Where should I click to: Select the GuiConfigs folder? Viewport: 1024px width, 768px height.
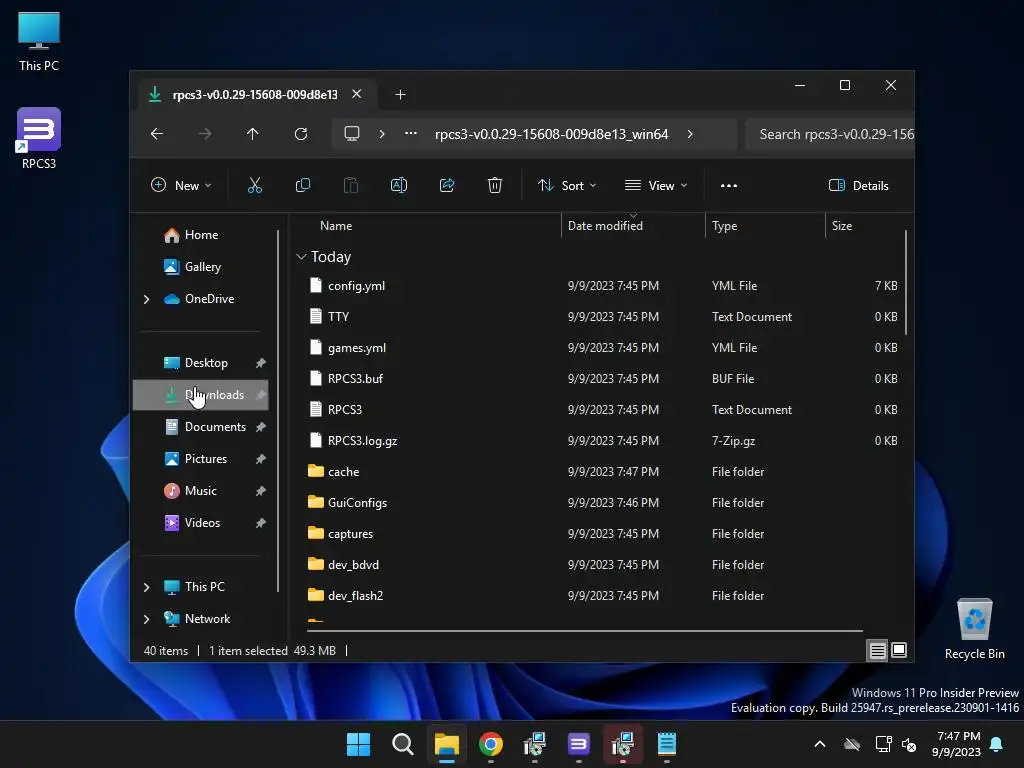(601, 503)
